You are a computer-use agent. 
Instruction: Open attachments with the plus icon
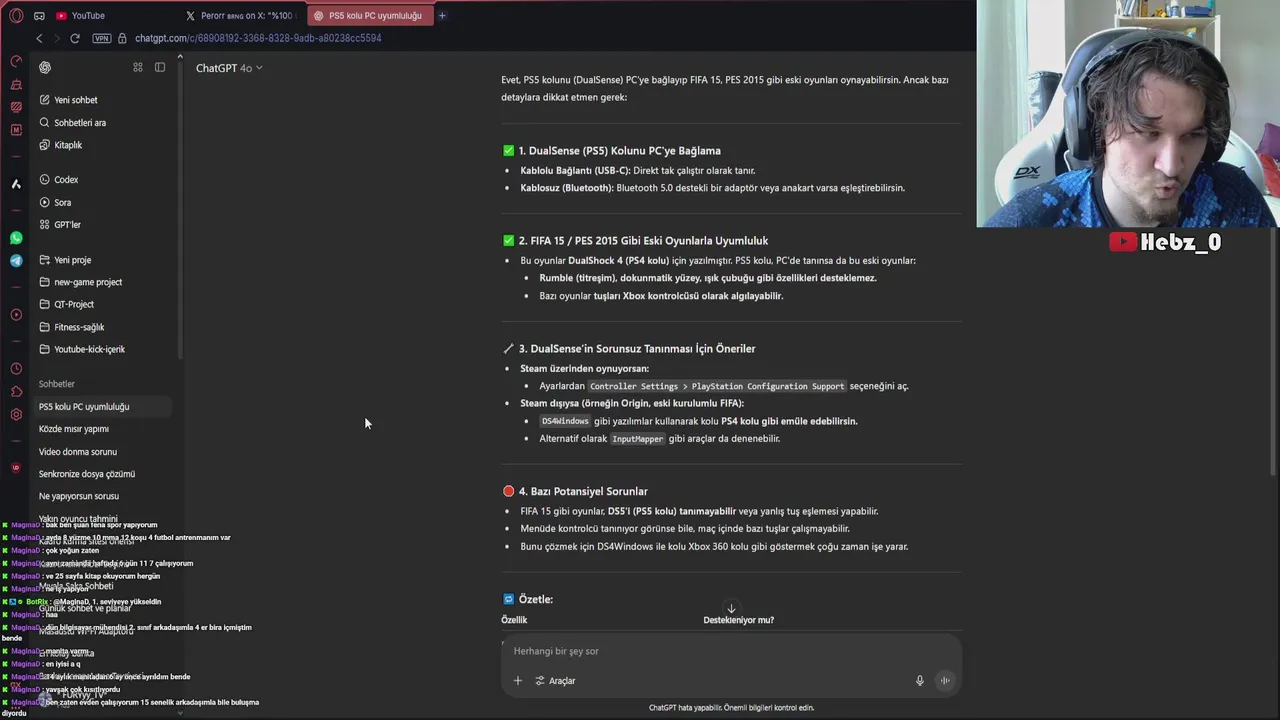point(518,681)
